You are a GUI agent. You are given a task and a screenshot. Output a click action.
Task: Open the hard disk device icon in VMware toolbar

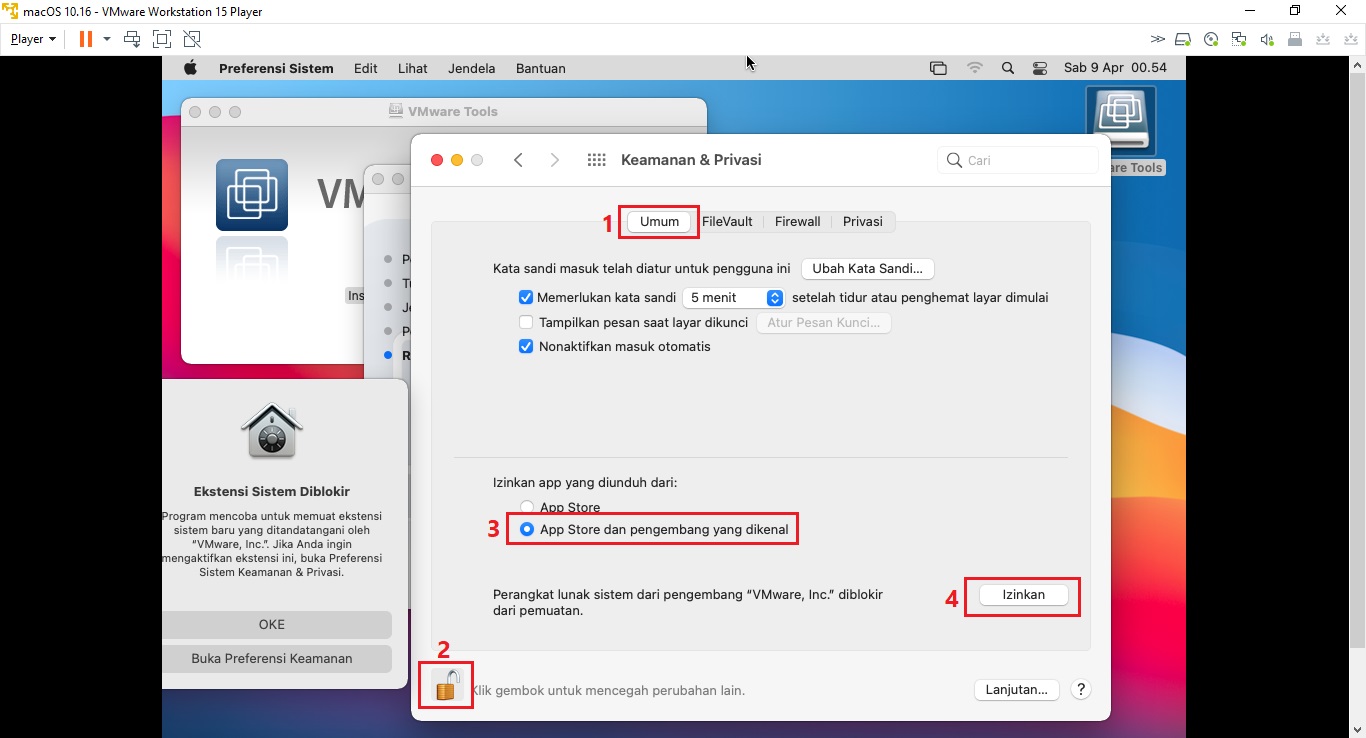1183,39
